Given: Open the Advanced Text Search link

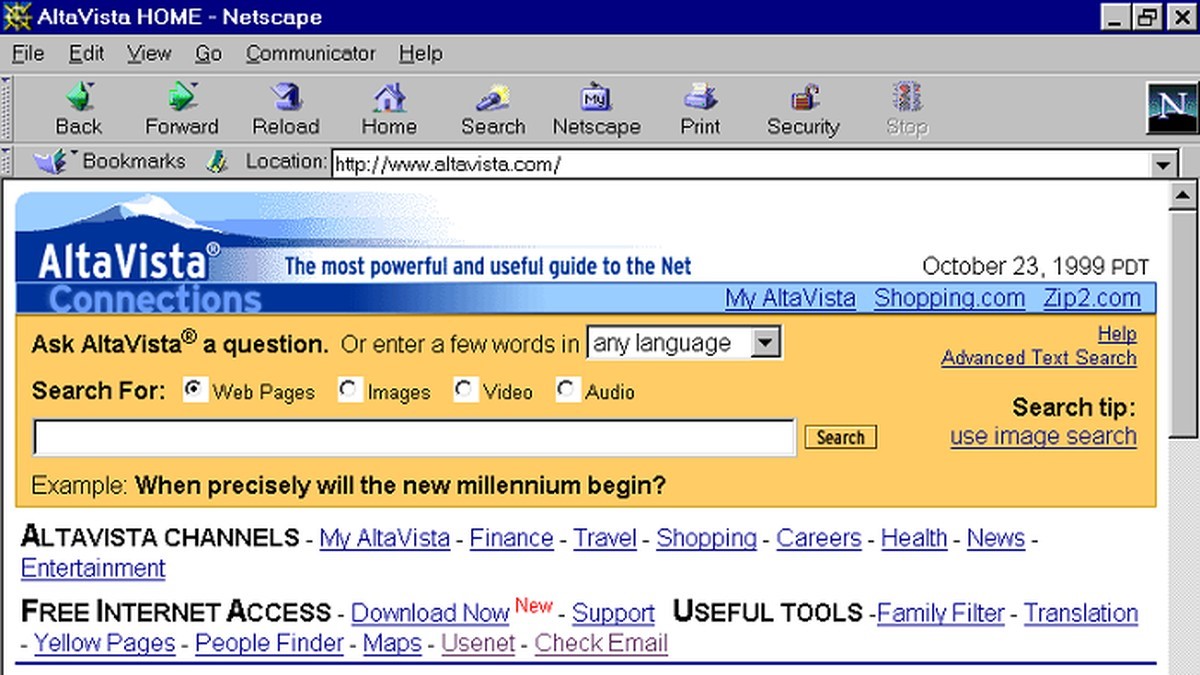Looking at the screenshot, I should tap(1038, 358).
